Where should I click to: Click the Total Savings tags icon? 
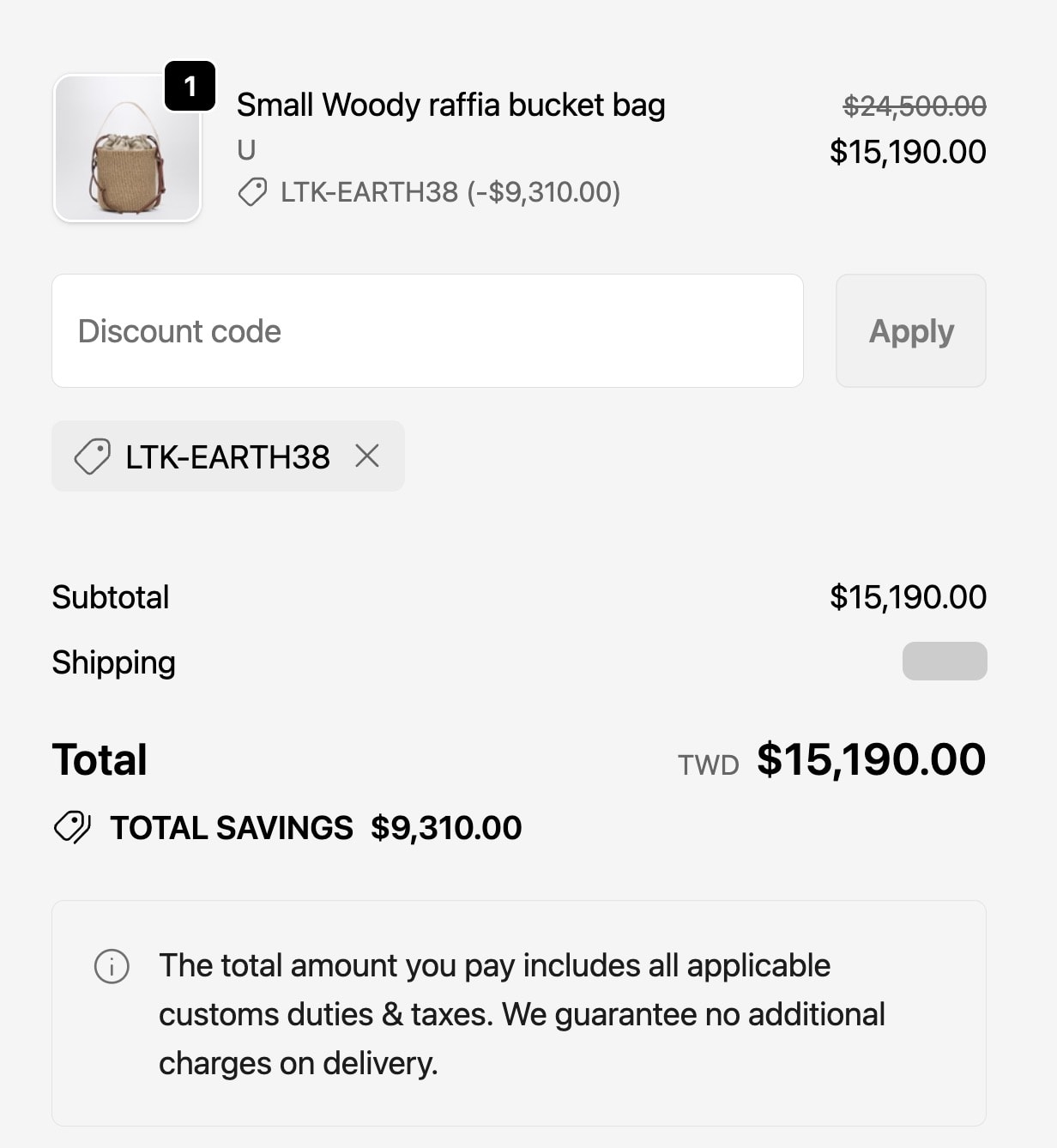coord(72,828)
